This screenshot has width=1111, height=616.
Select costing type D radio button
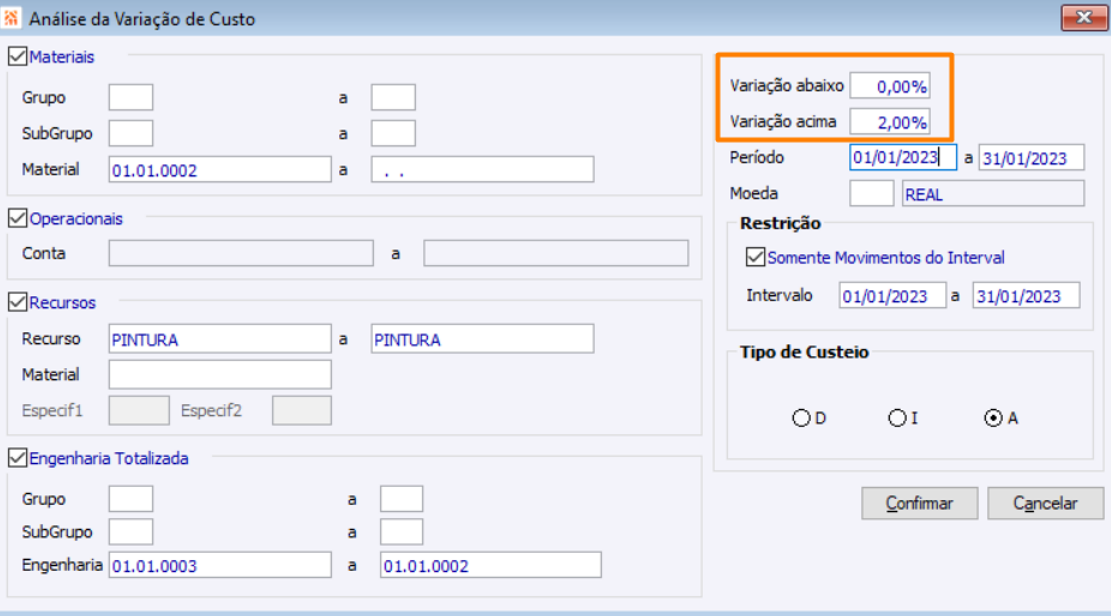(801, 418)
